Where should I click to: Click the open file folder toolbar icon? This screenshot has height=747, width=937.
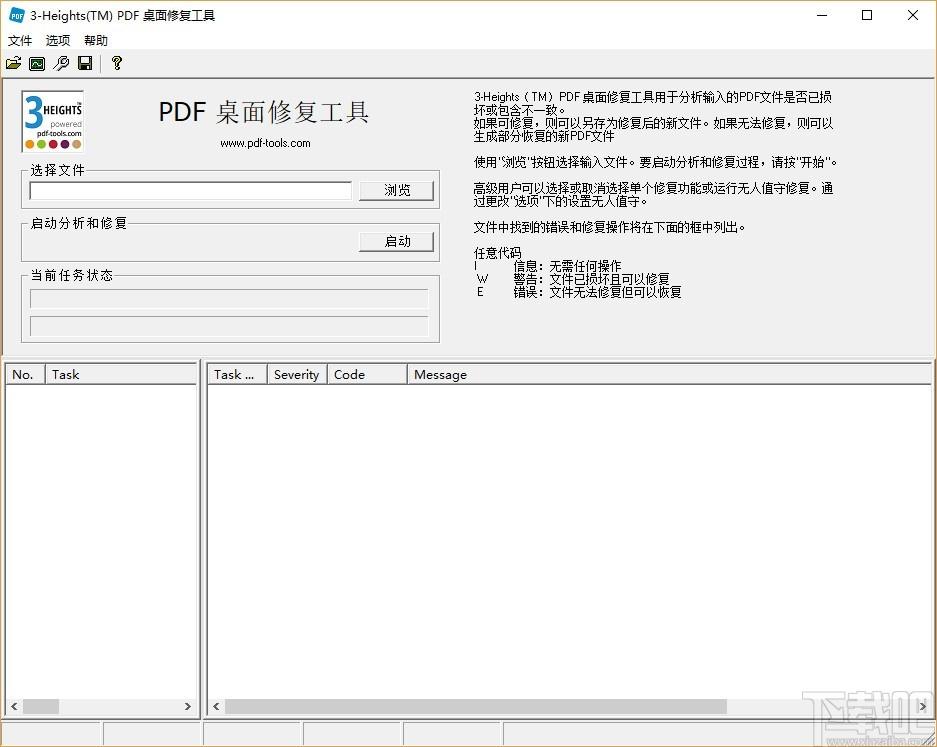click(x=14, y=63)
